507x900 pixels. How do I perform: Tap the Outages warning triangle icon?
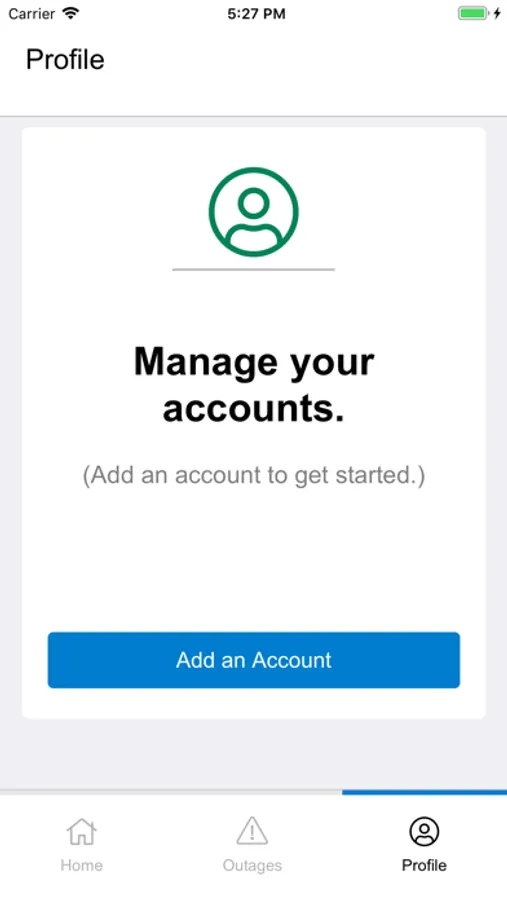click(252, 832)
